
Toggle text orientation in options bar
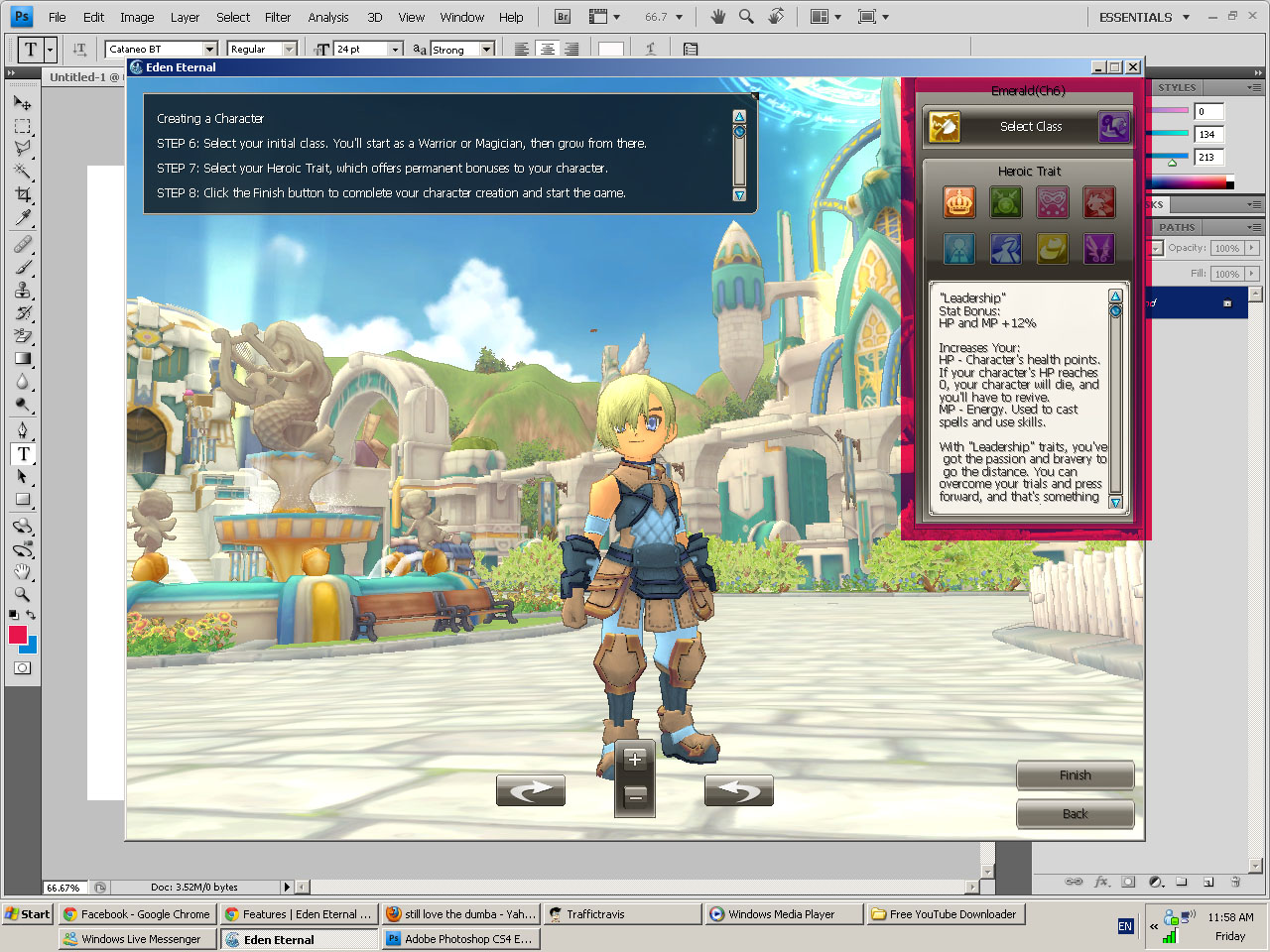[x=79, y=49]
